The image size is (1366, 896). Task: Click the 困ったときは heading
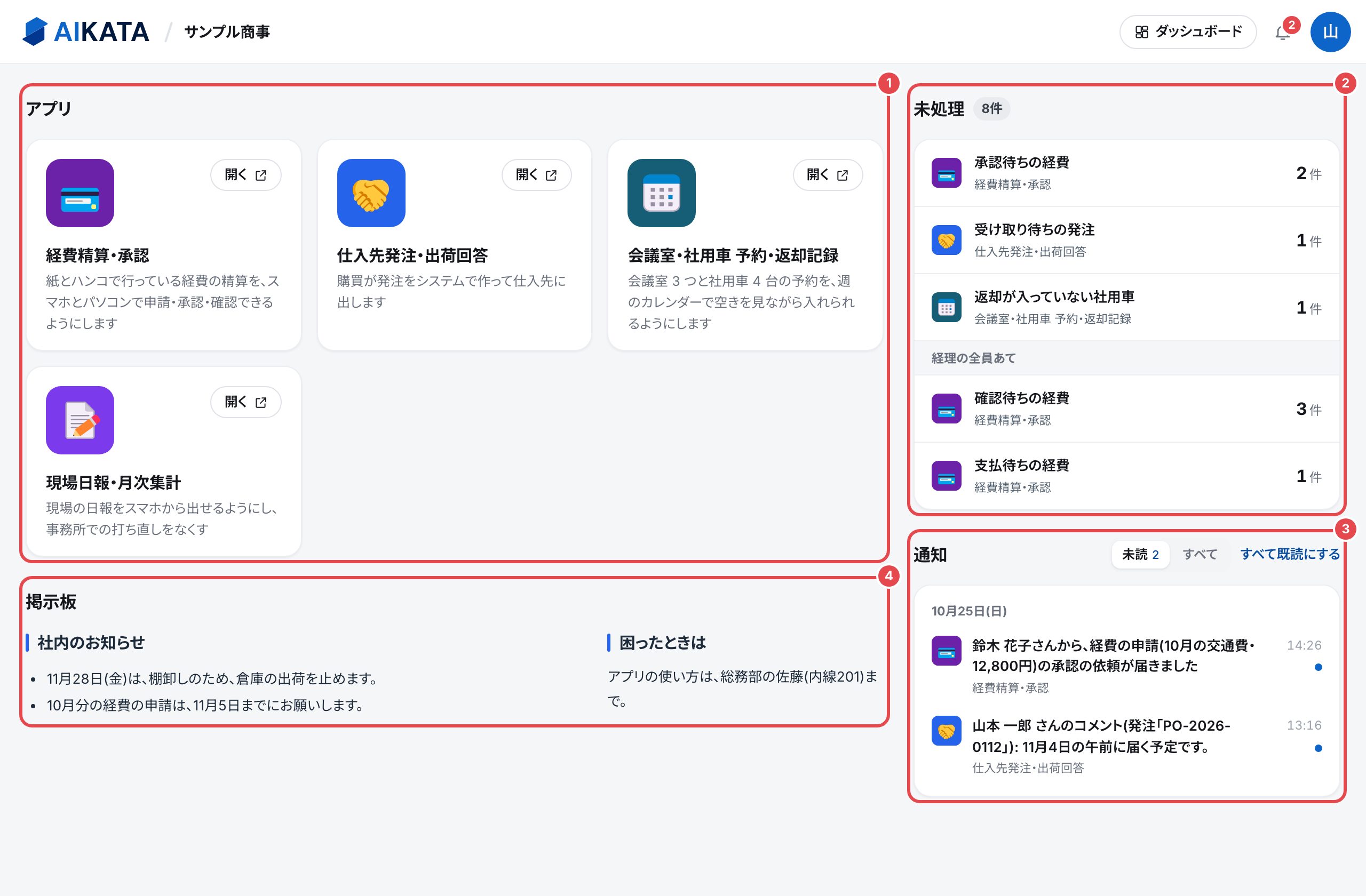662,643
